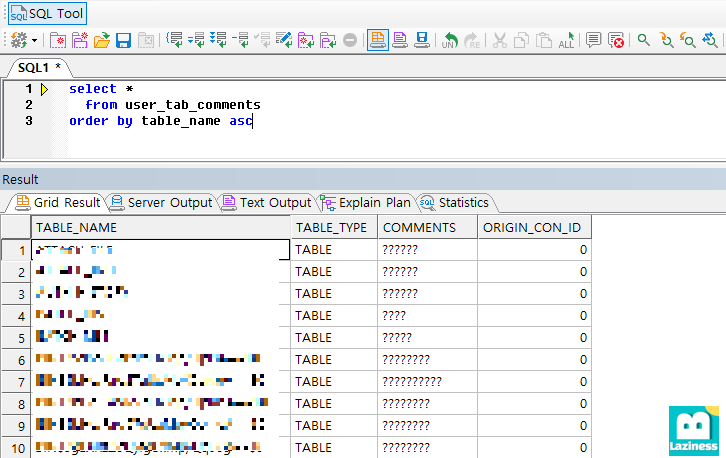Click the new multi-tab folder icon with asterisk

80,40
